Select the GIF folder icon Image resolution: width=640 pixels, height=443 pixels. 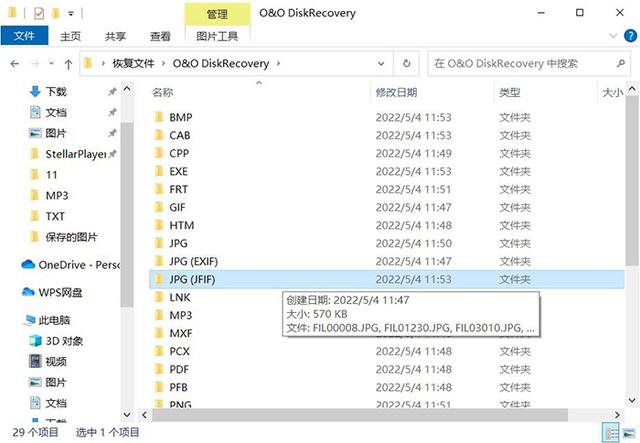(x=159, y=207)
